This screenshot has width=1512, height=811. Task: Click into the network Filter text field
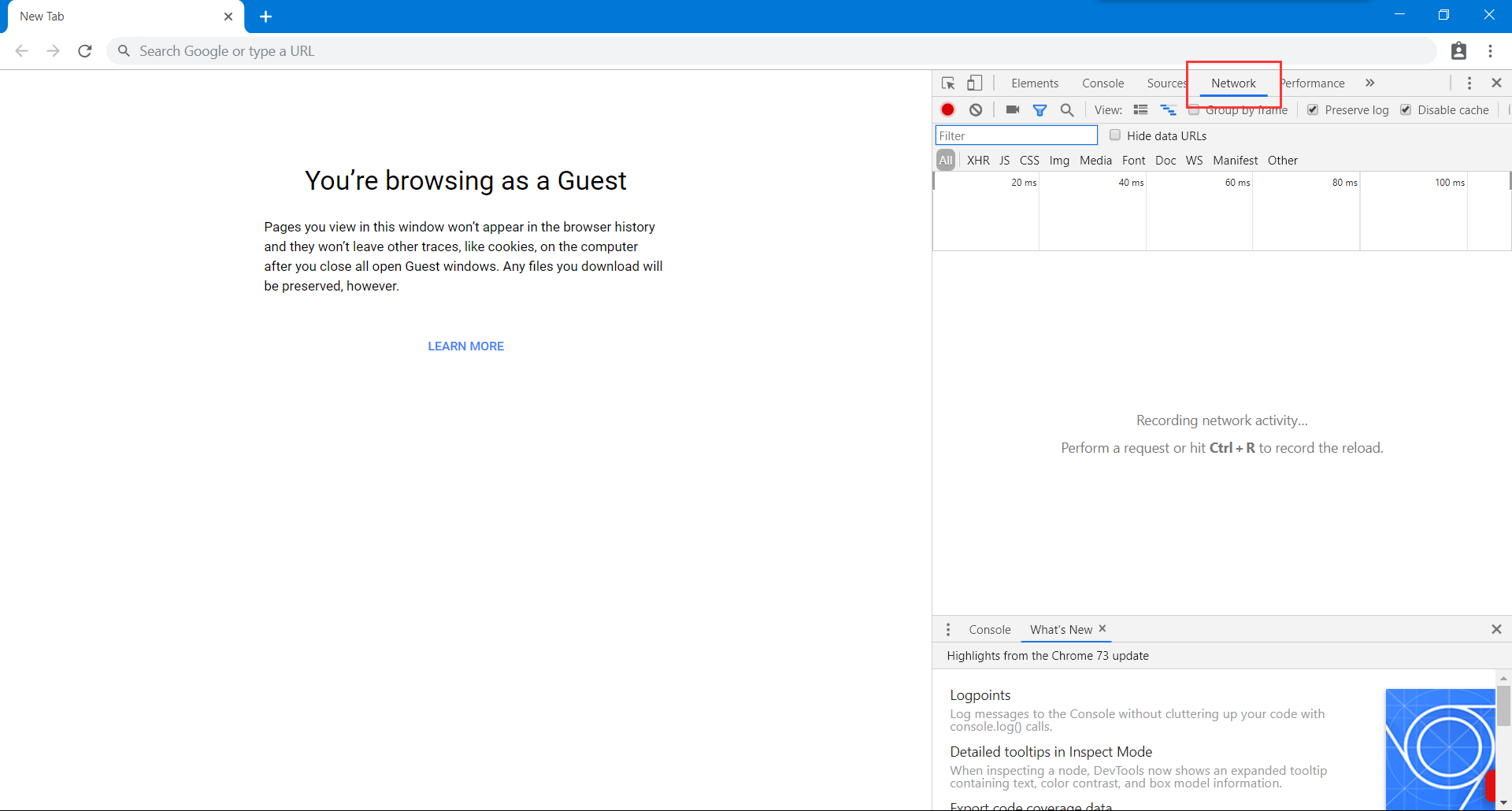[x=1016, y=136]
